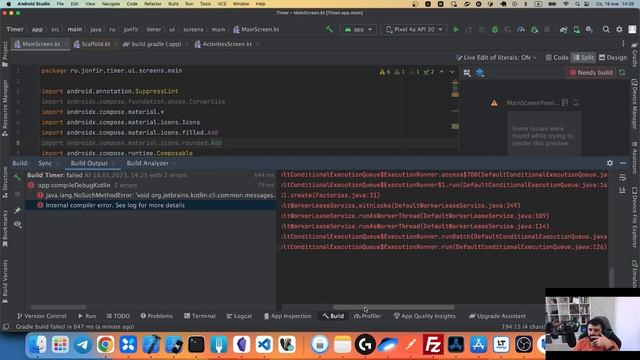The width and height of the screenshot is (640, 360).
Task: Open Live Edit of literals dropdown
Action: [497, 58]
